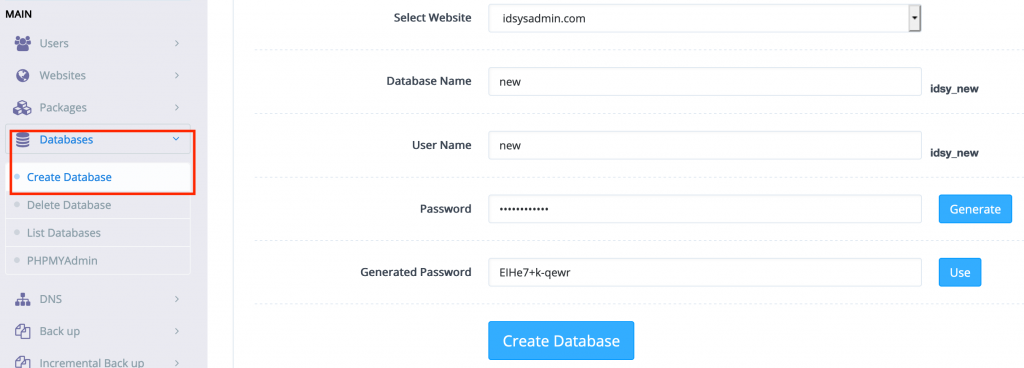Click the Generate password button
The image size is (1024, 368).
pyautogui.click(x=975, y=209)
